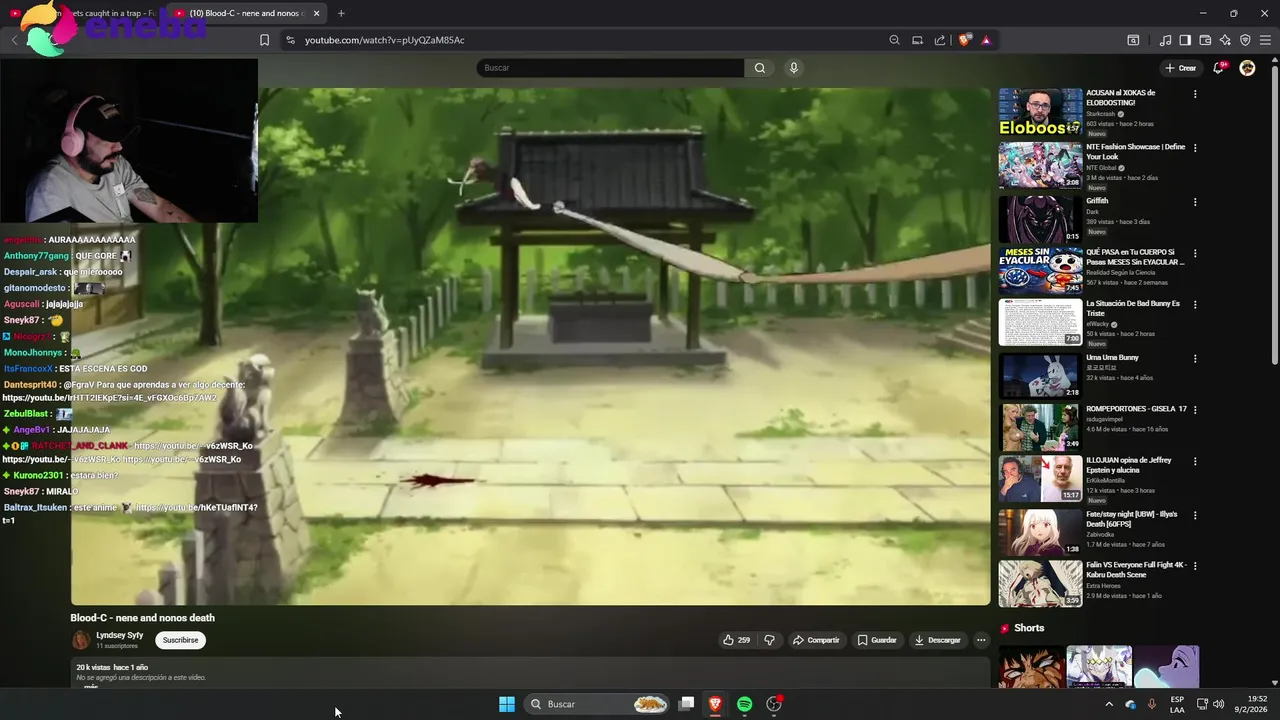Open Brave Shields lion icon

pyautogui.click(x=964, y=40)
